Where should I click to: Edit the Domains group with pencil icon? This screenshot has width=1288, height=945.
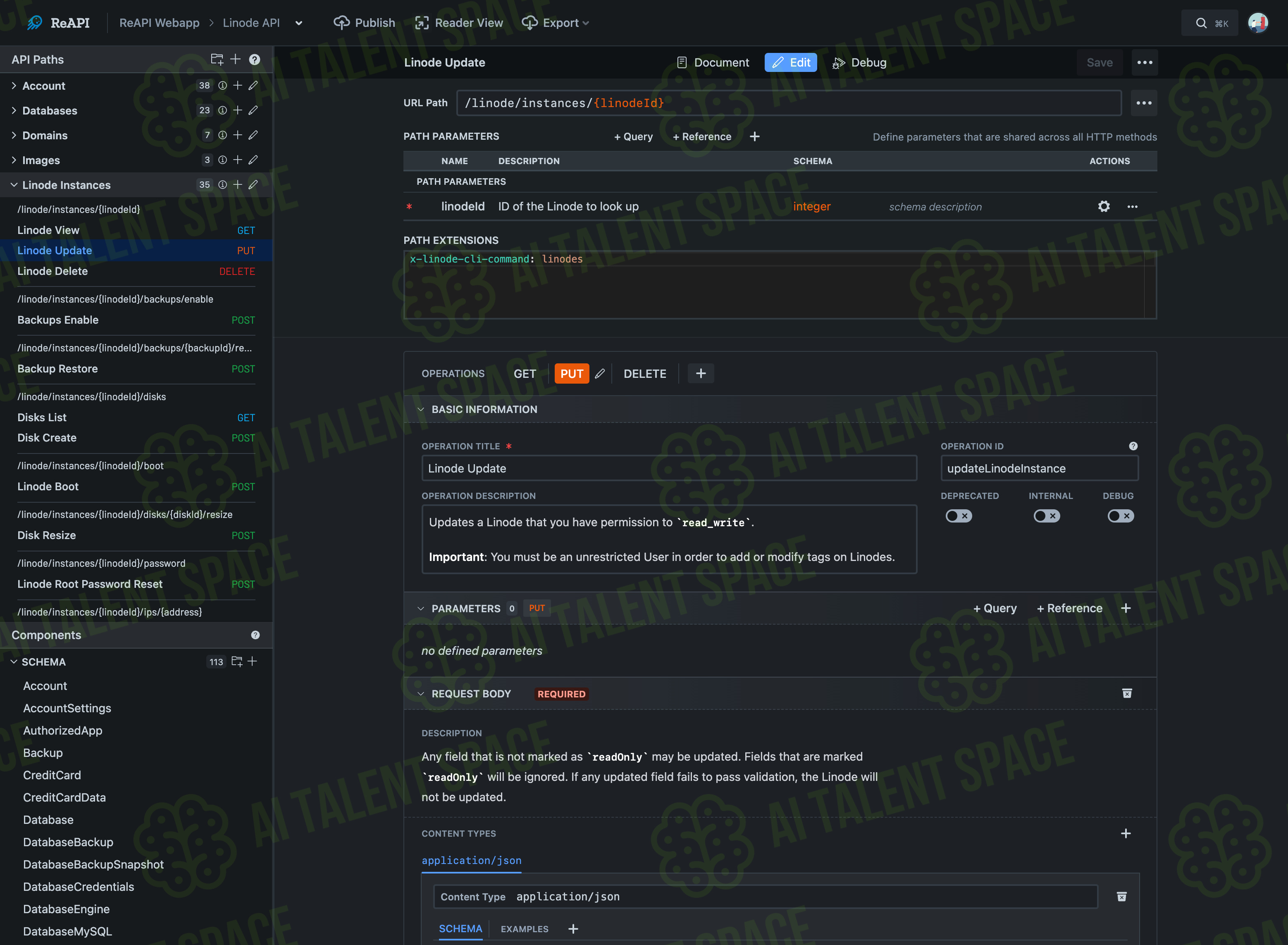click(x=253, y=135)
